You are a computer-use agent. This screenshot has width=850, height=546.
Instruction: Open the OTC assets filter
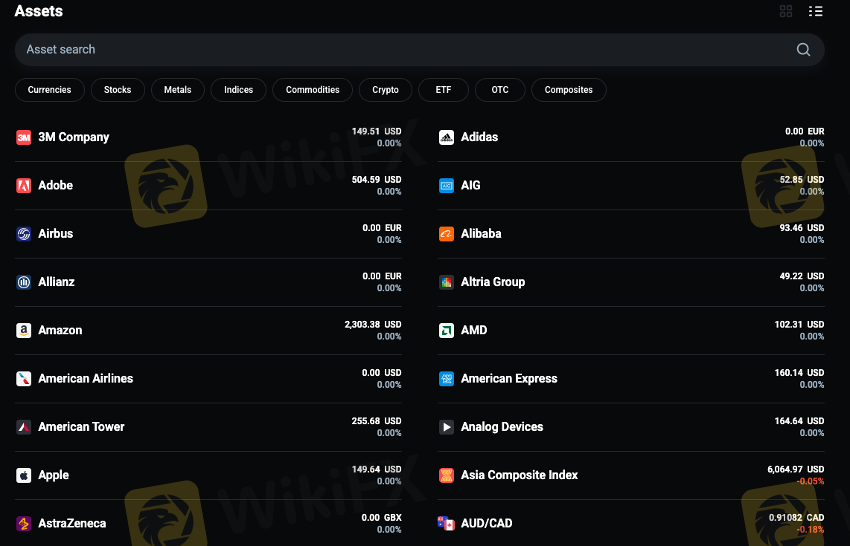coord(500,90)
